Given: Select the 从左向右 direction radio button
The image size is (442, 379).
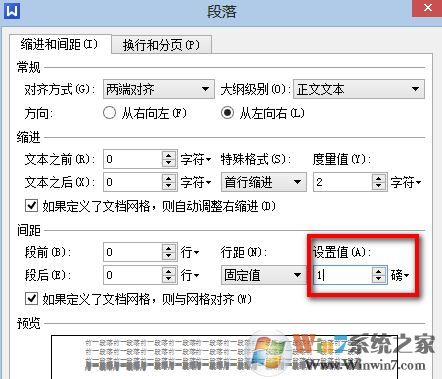Looking at the screenshot, I should point(227,113).
